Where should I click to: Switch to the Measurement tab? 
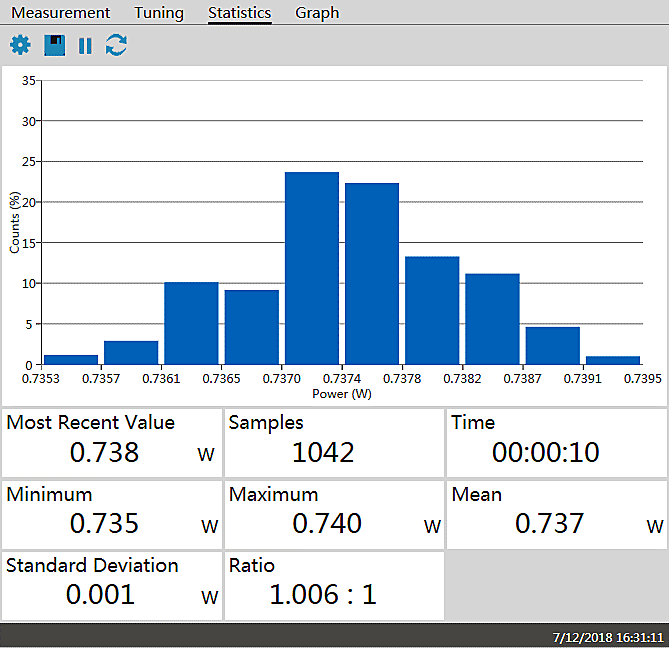pyautogui.click(x=60, y=13)
